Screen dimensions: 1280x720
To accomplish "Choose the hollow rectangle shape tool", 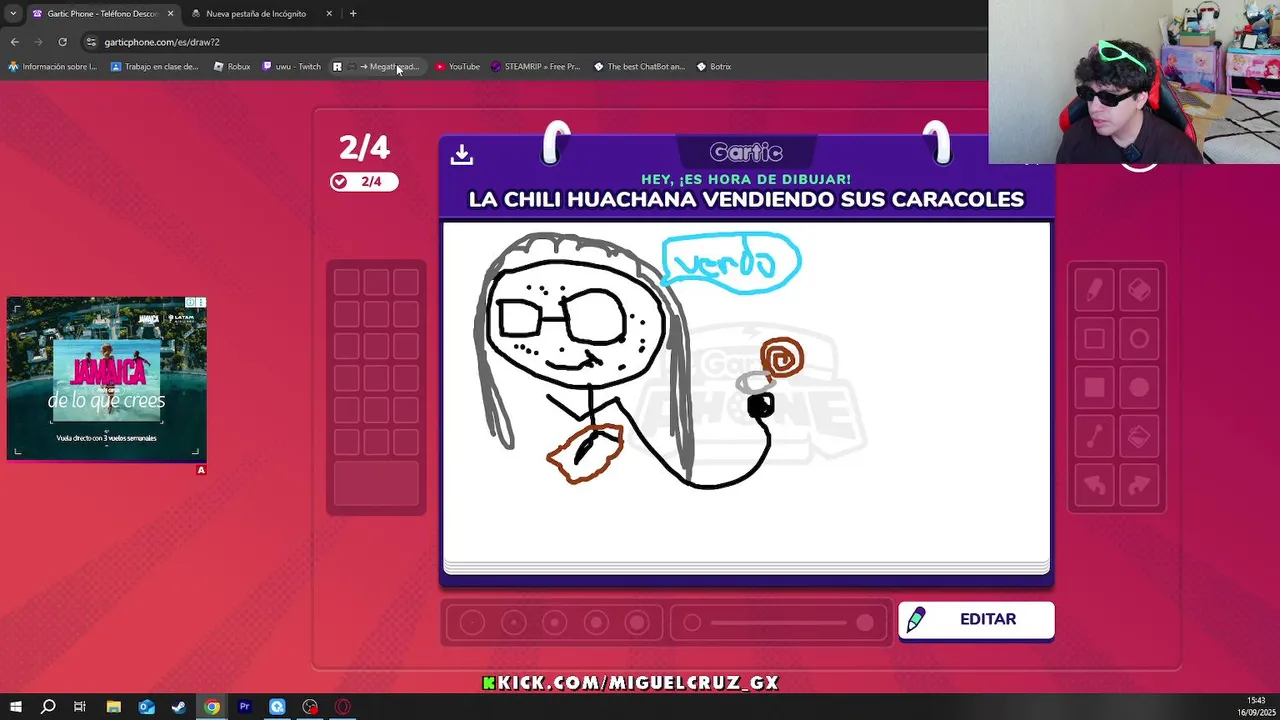I will pyautogui.click(x=1094, y=339).
